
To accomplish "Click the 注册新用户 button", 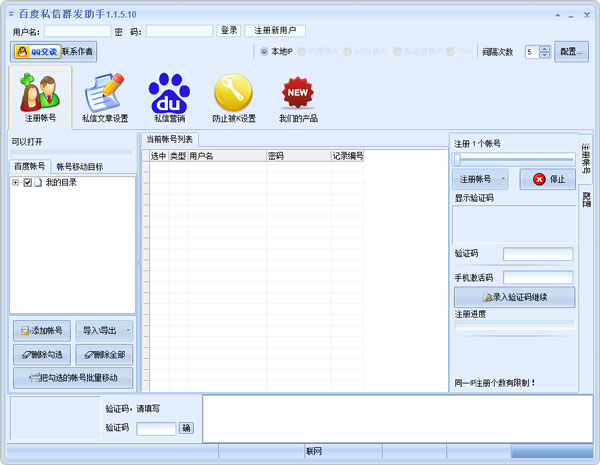I will tap(275, 31).
